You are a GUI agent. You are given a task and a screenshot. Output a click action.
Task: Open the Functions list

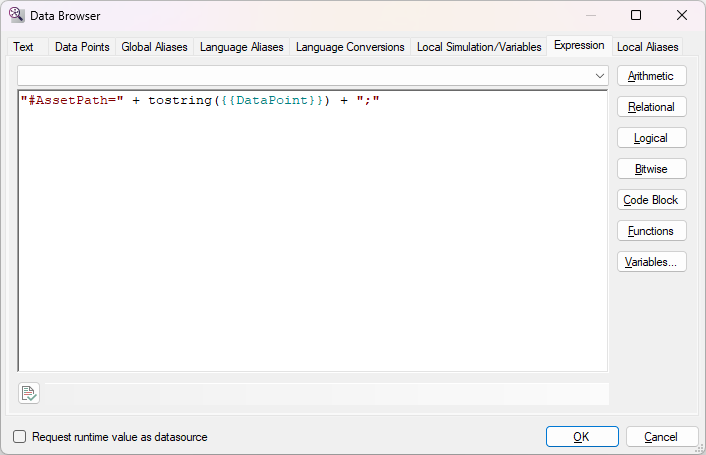coord(651,231)
